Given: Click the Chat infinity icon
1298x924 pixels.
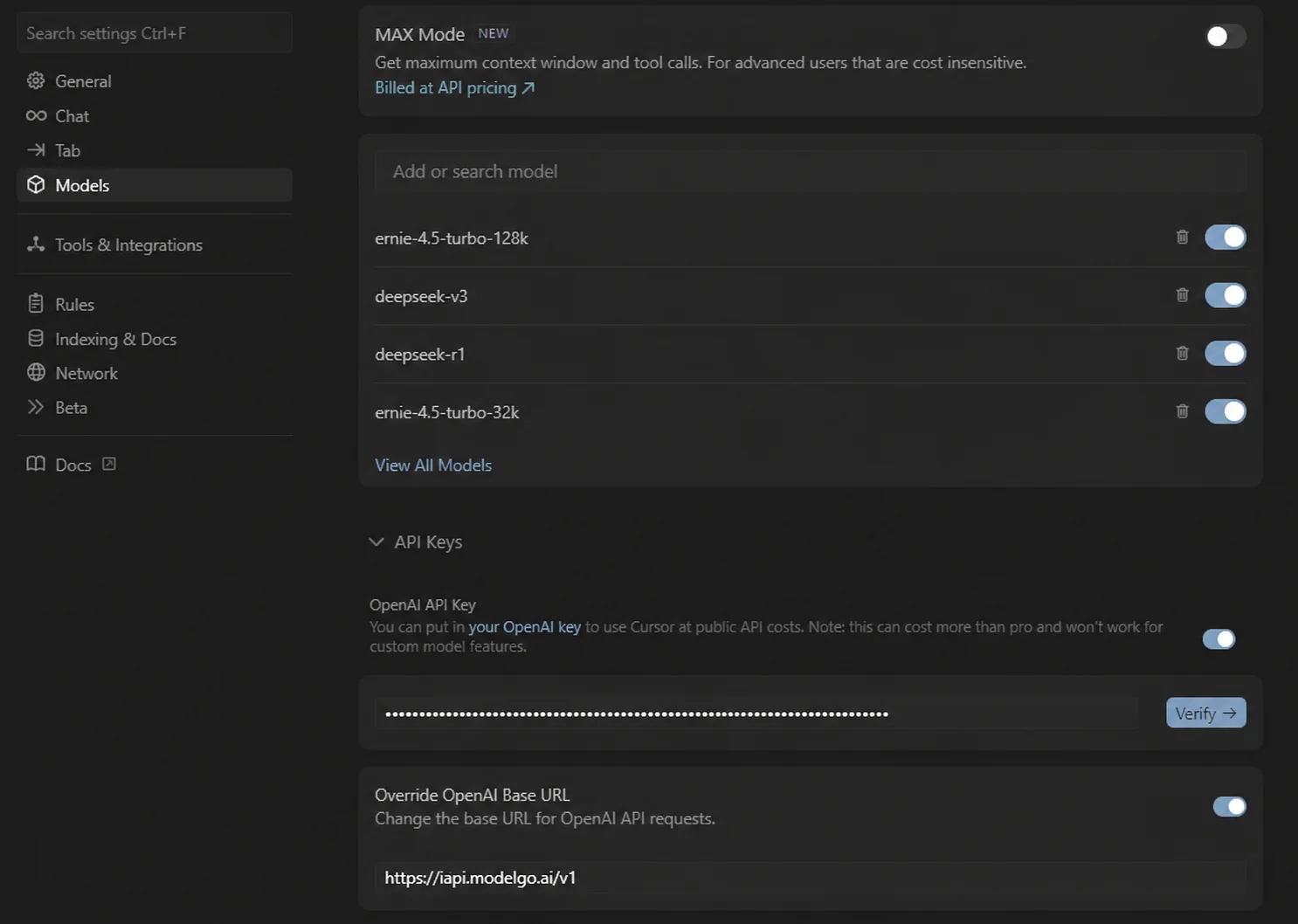Looking at the screenshot, I should [36, 115].
